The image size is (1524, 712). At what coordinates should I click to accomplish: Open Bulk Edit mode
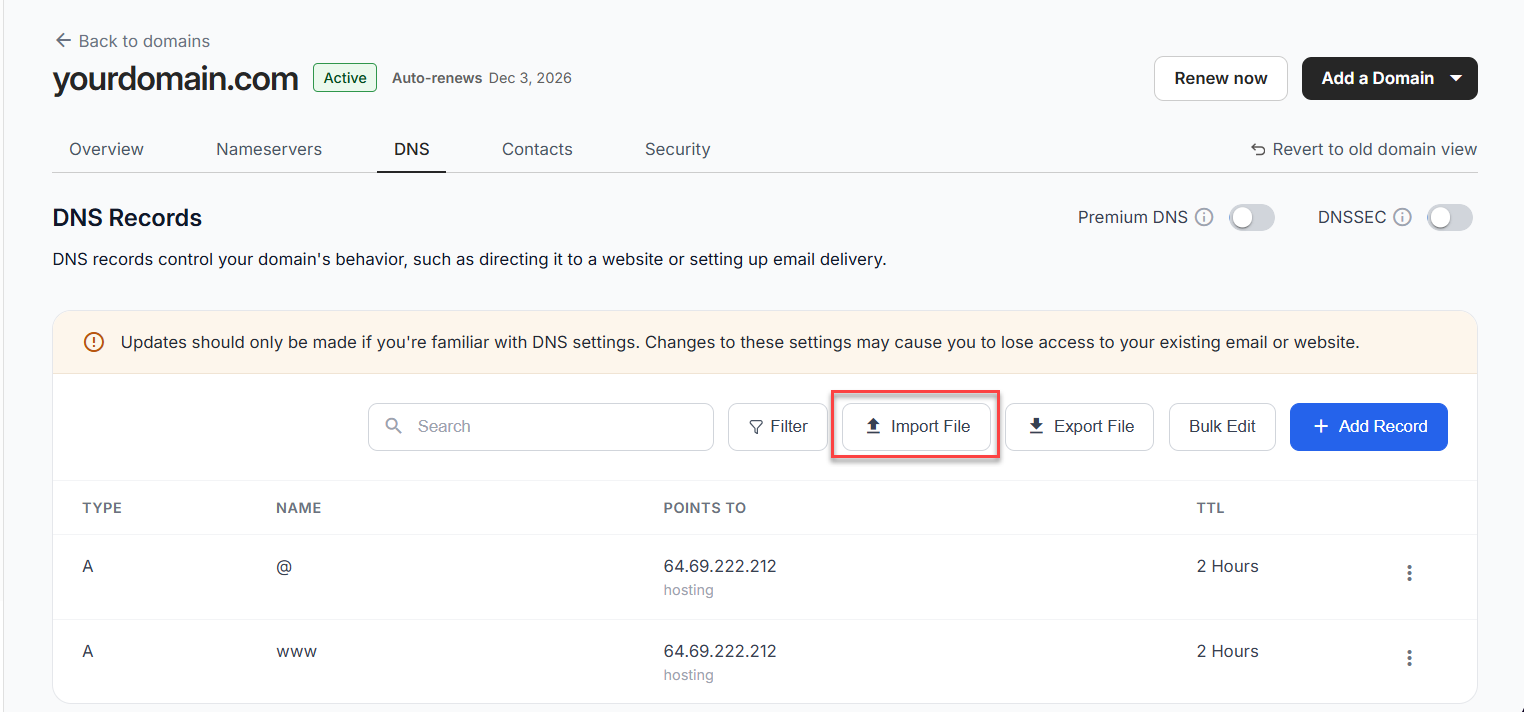click(x=1222, y=427)
